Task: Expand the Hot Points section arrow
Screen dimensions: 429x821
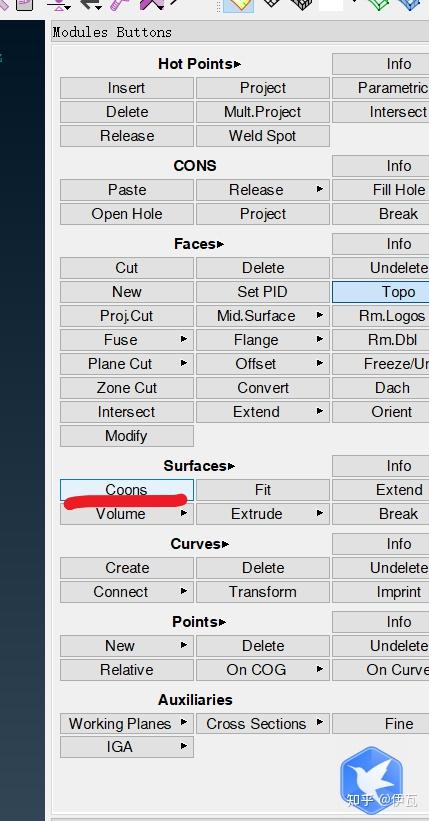Action: point(238,64)
